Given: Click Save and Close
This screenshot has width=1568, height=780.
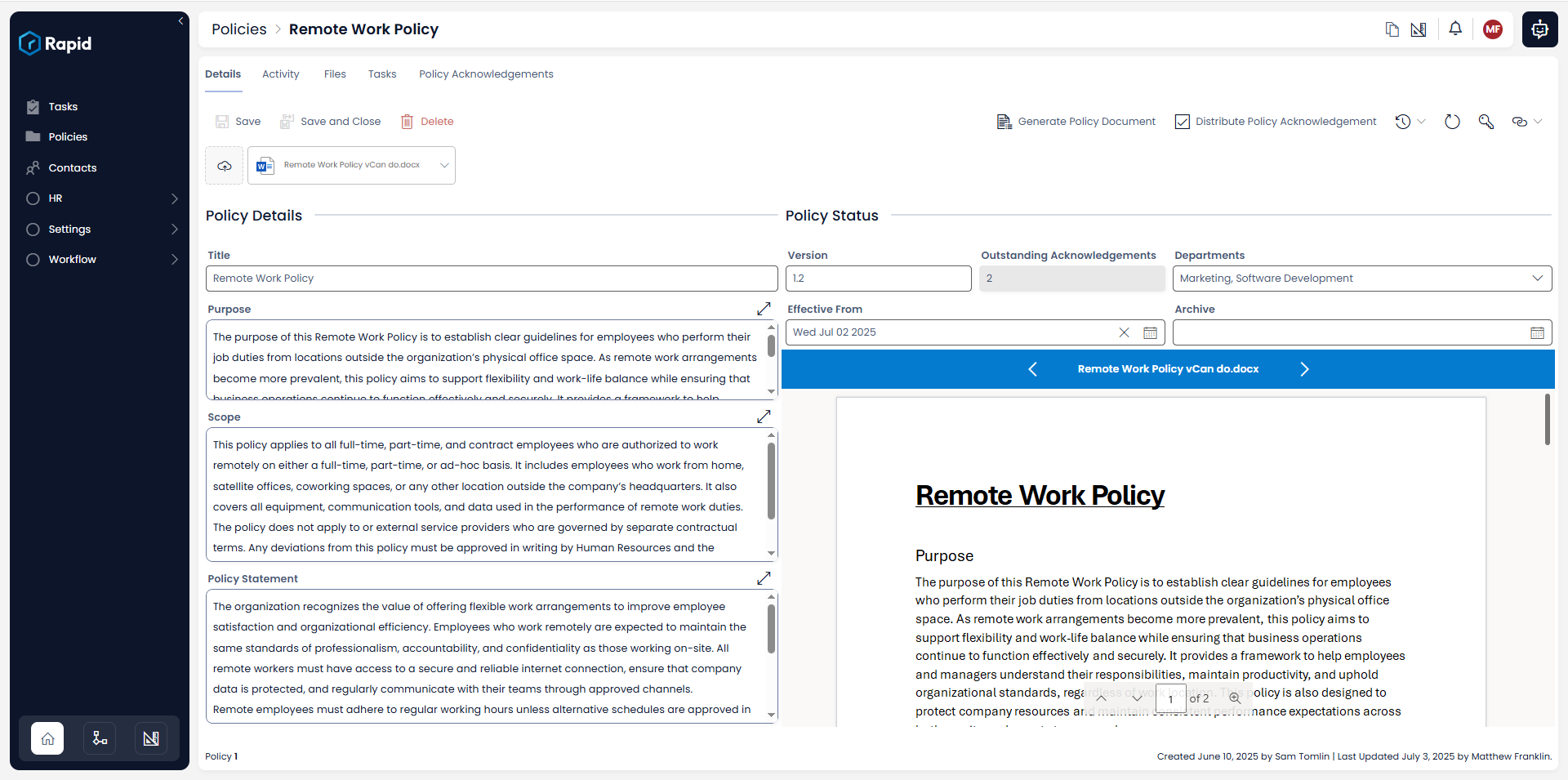Looking at the screenshot, I should (331, 122).
